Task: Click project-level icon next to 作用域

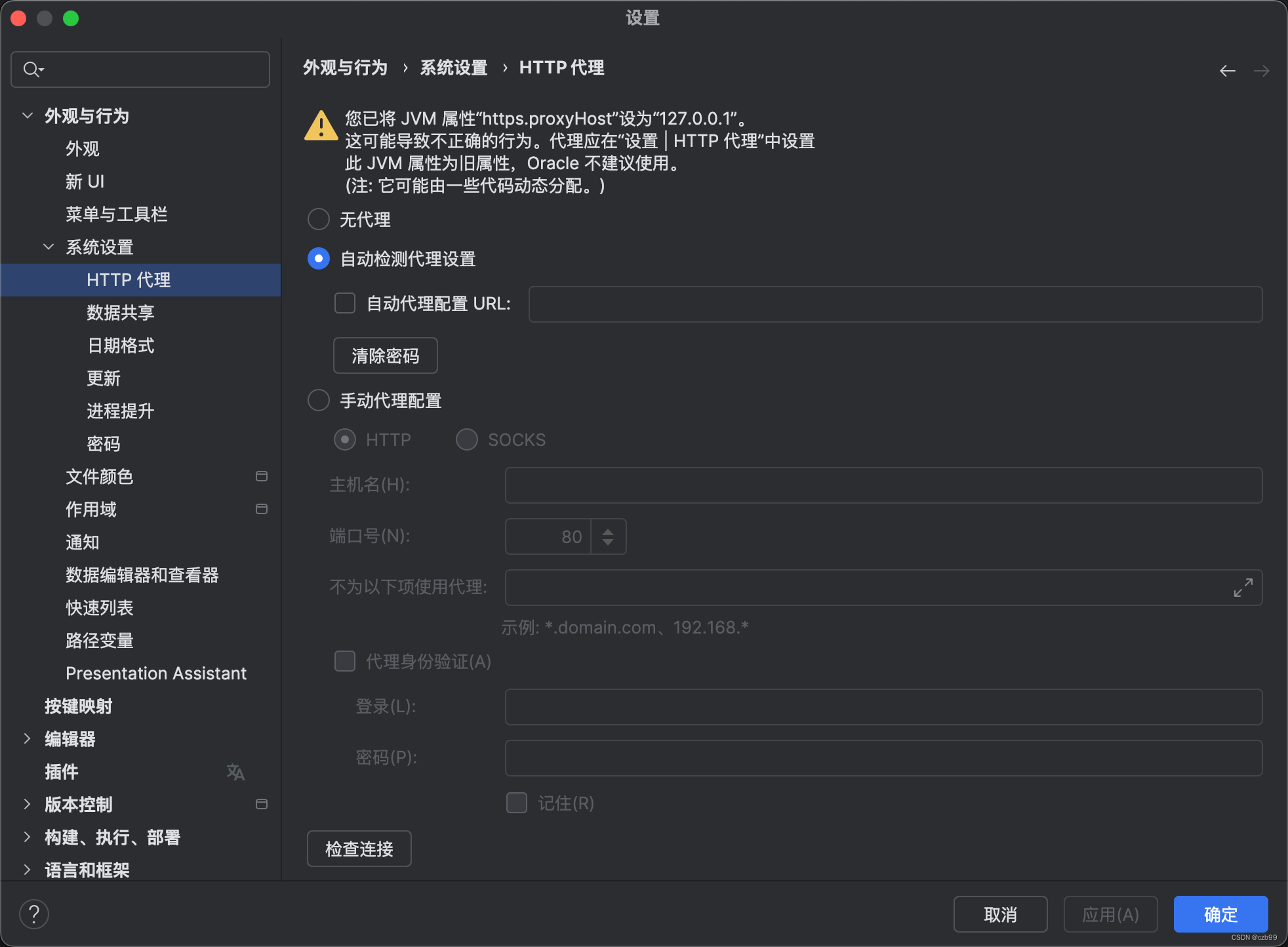Action: coord(261,509)
